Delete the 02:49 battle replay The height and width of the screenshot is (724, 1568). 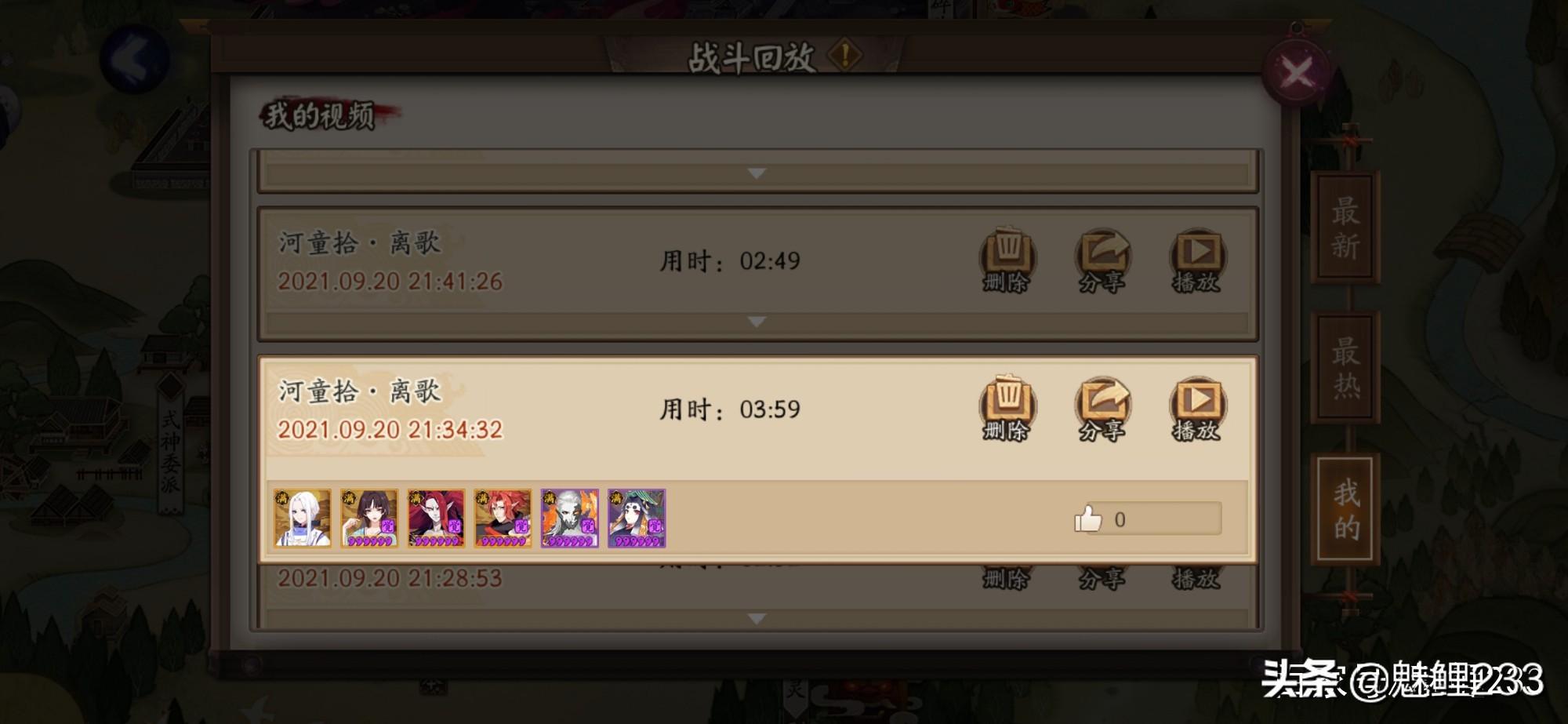coord(1007,260)
